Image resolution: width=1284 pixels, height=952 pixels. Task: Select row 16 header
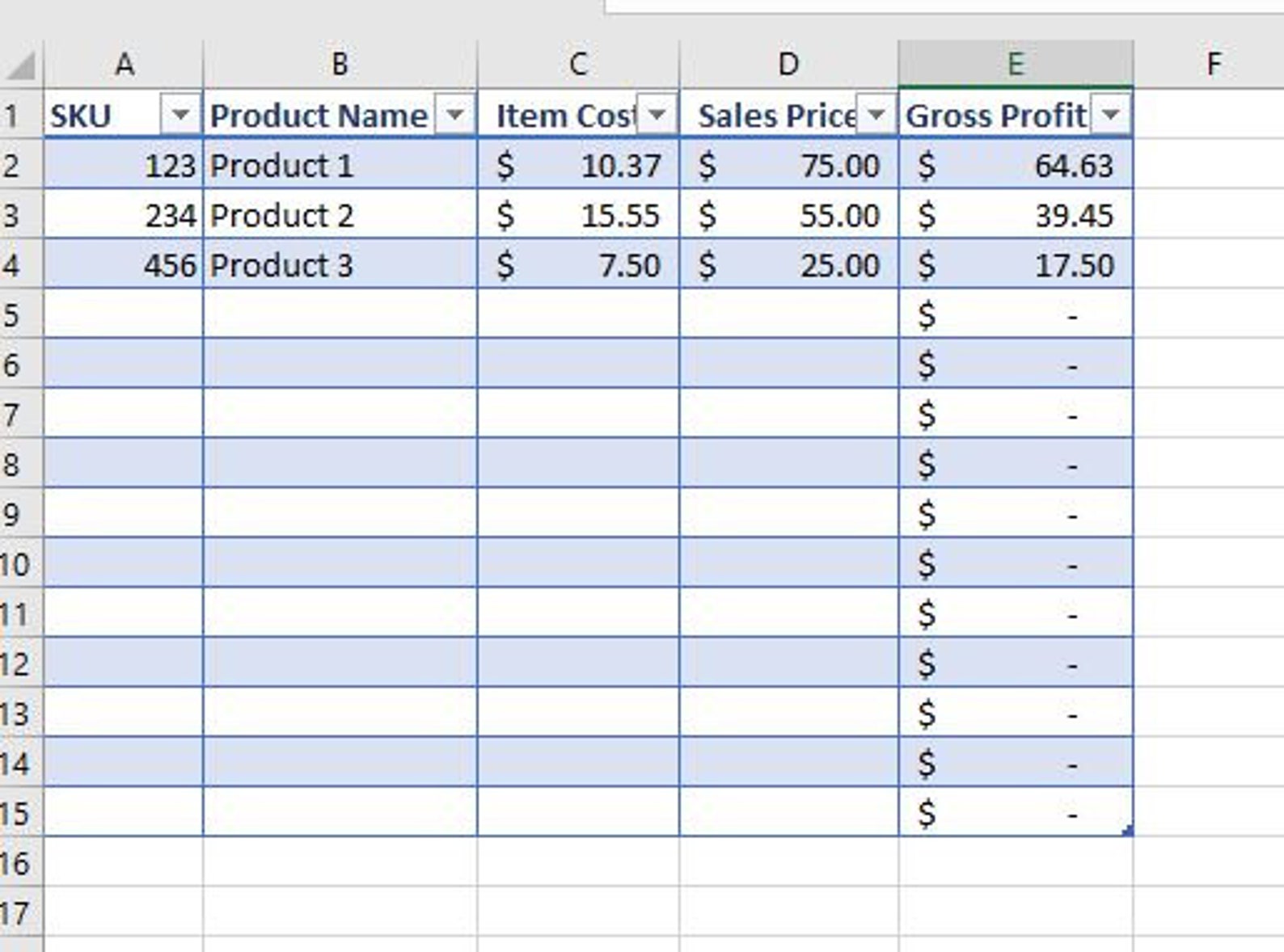21,863
